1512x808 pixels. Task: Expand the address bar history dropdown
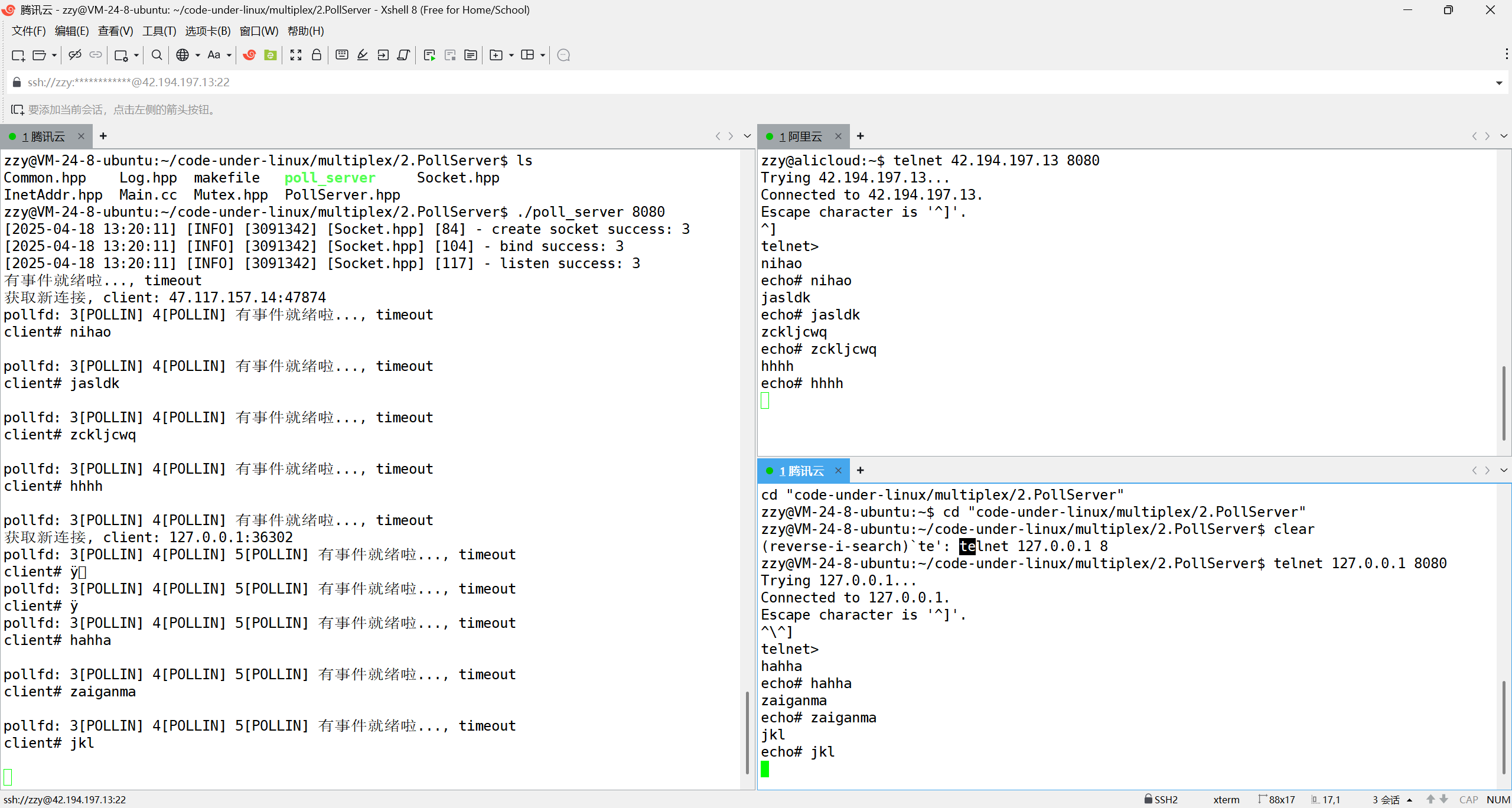(1499, 83)
